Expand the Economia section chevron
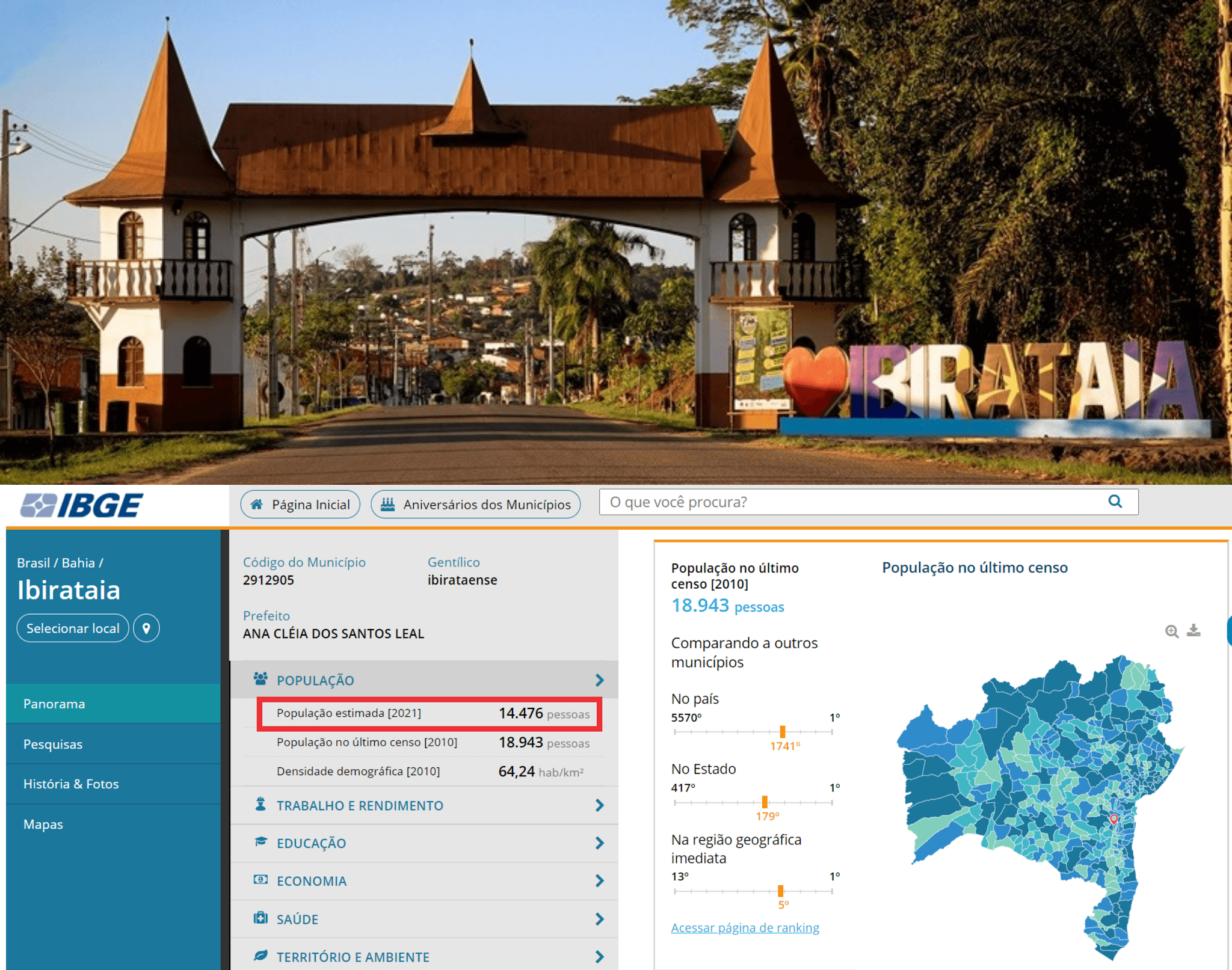 pyautogui.click(x=599, y=881)
